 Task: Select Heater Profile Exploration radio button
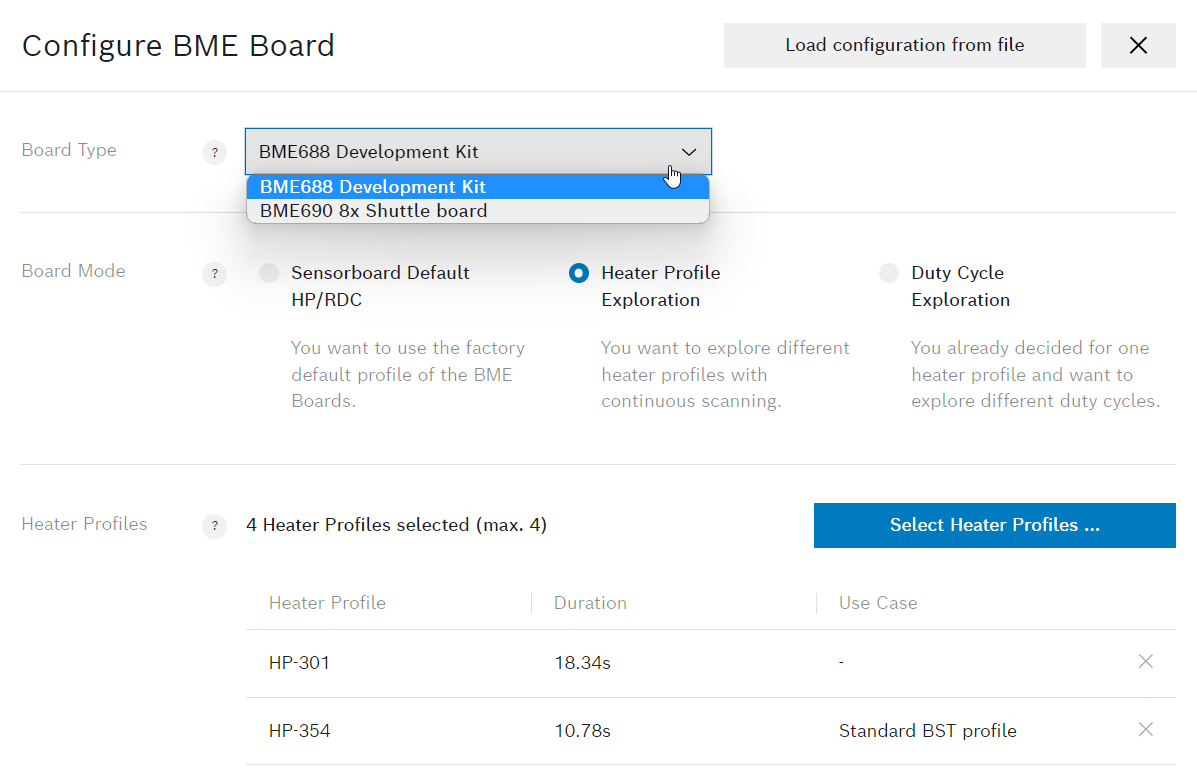click(x=579, y=273)
